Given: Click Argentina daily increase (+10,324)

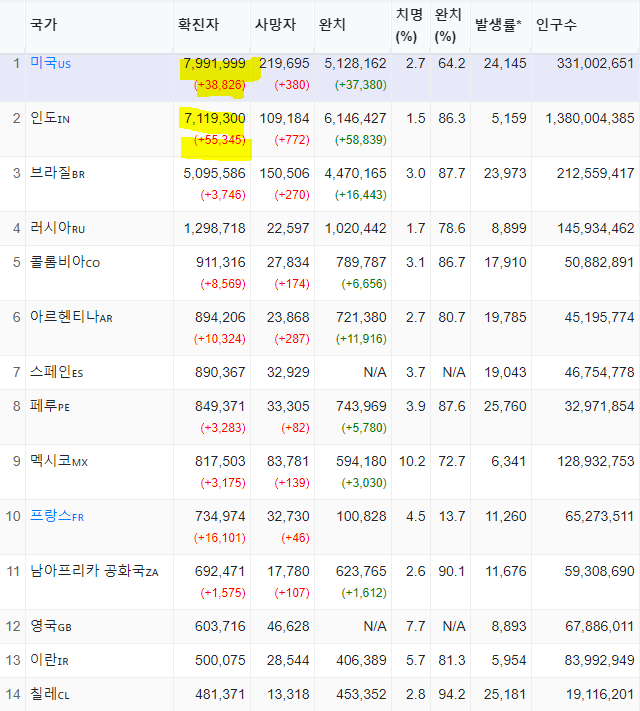Looking at the screenshot, I should tap(220, 339).
